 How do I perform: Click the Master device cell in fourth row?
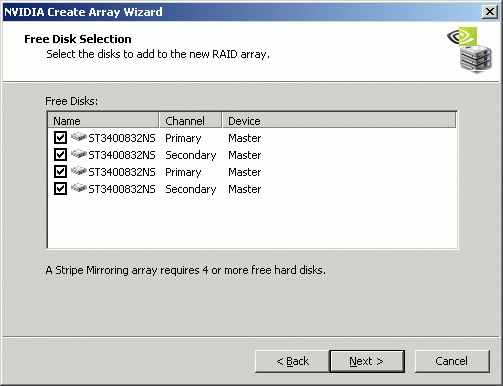(245, 189)
